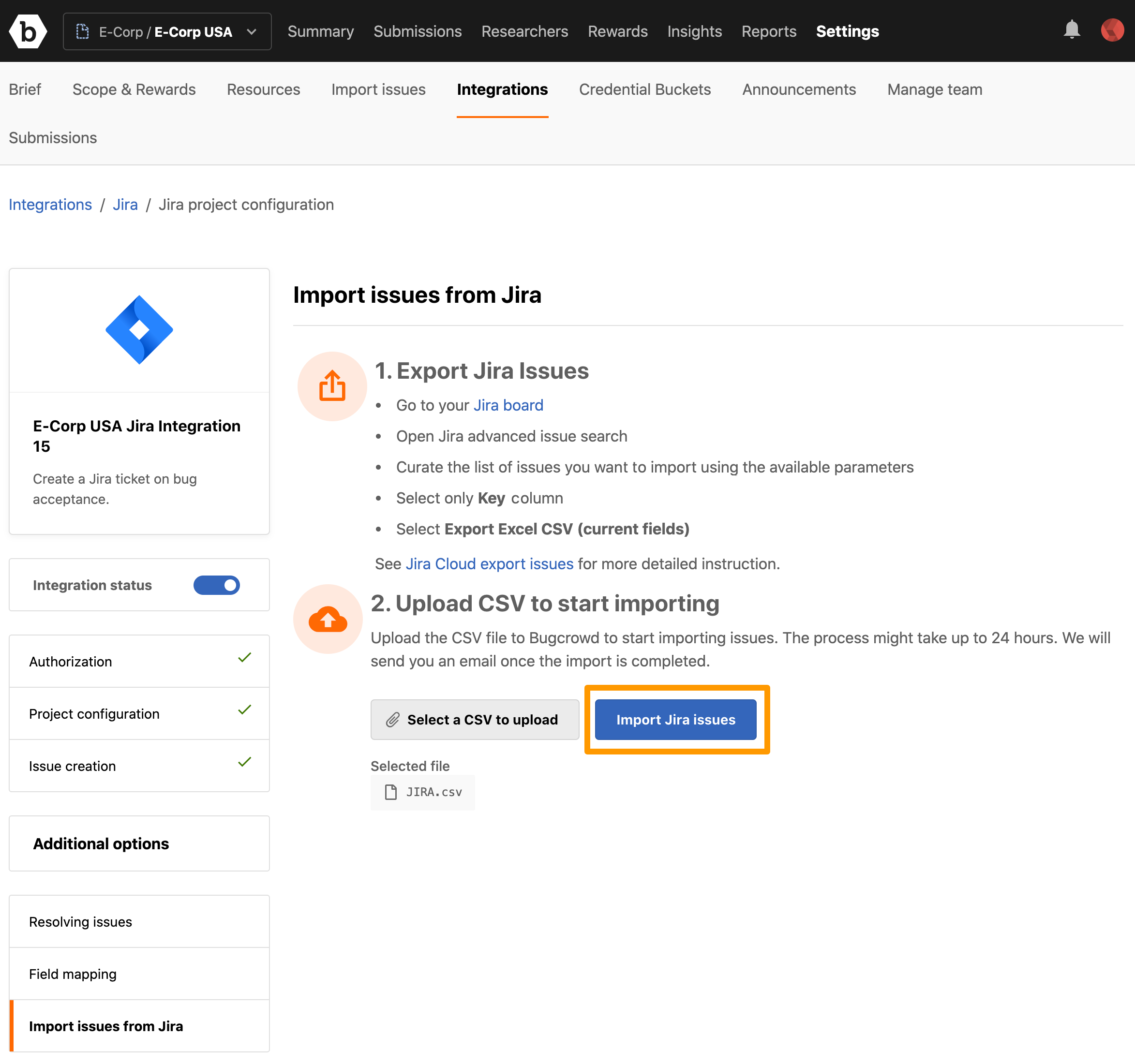1135x1064 pixels.
Task: Select the Integrations tab
Action: pos(502,89)
